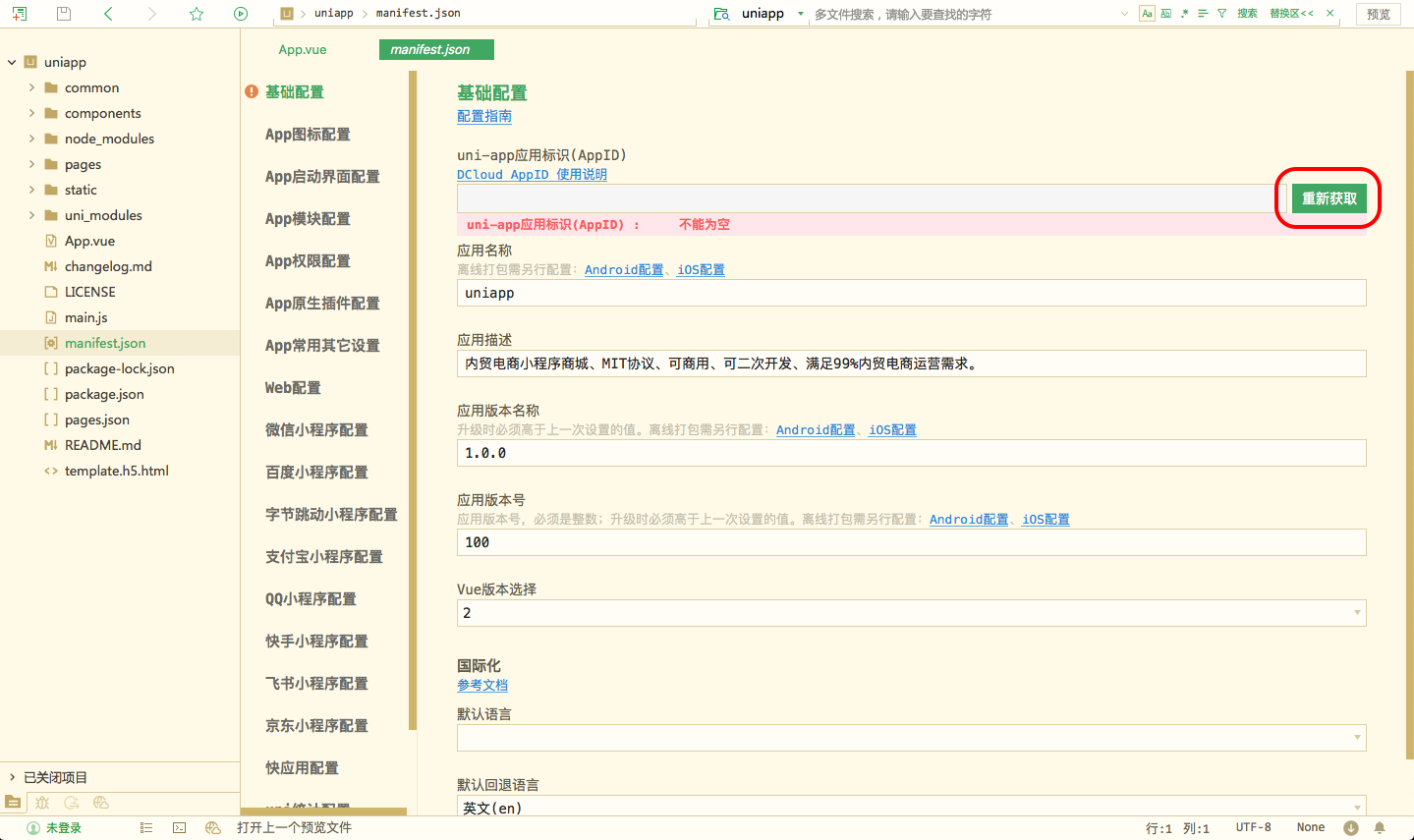Click the folder search icon beside uniapp

[x=722, y=14]
